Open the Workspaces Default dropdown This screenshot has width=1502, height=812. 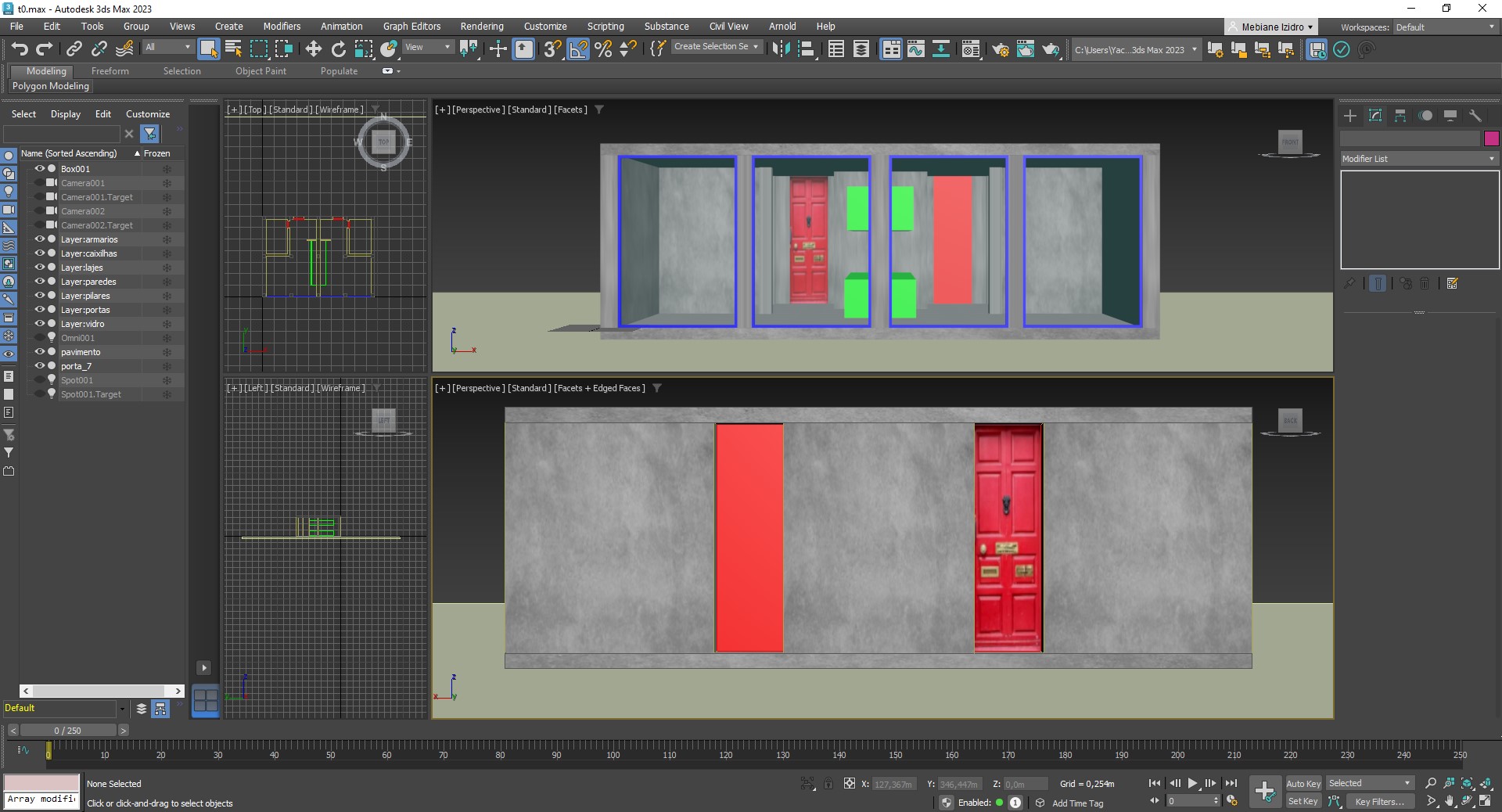tap(1445, 27)
